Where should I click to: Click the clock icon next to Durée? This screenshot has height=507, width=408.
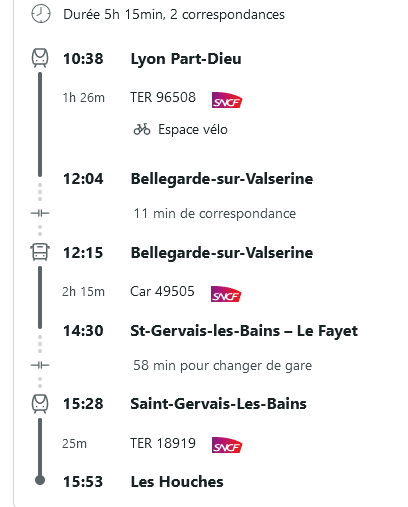click(41, 14)
